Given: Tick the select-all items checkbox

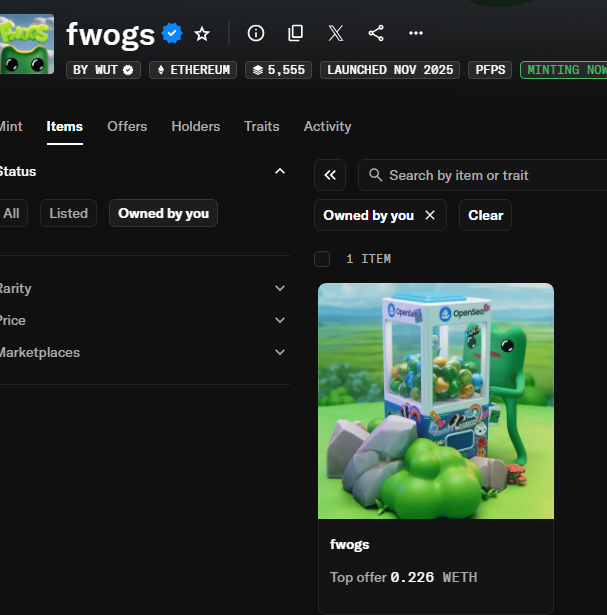Looking at the screenshot, I should click(x=322, y=259).
